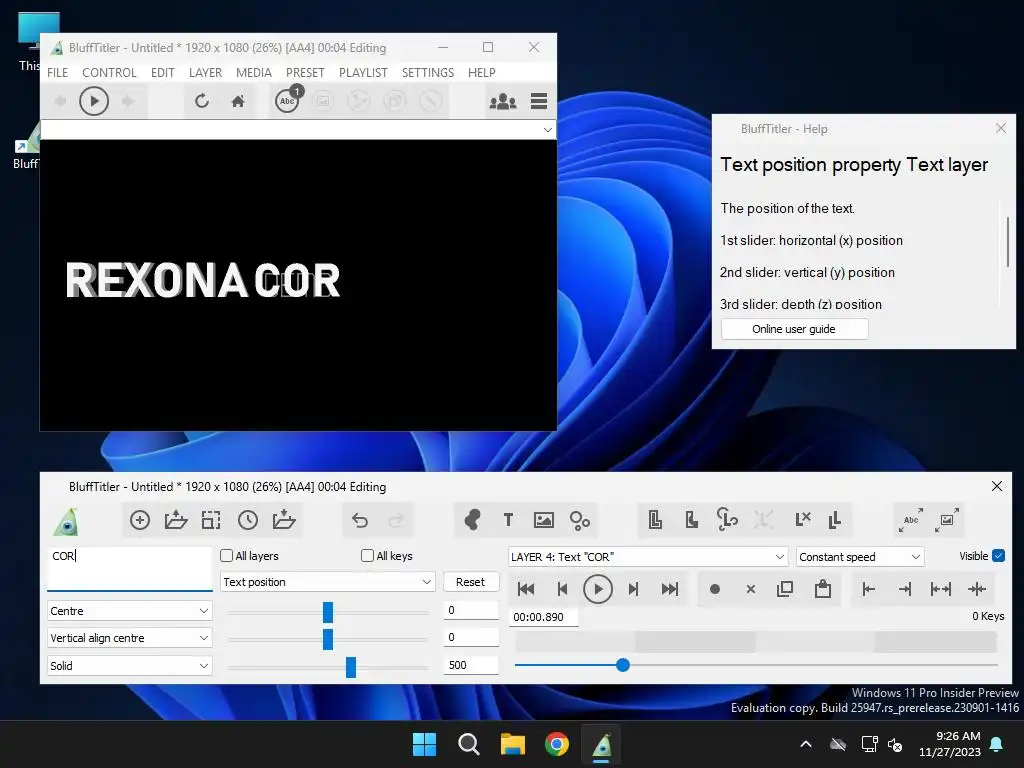Jump to last key with fast-forward button
The image size is (1024, 768).
(669, 589)
